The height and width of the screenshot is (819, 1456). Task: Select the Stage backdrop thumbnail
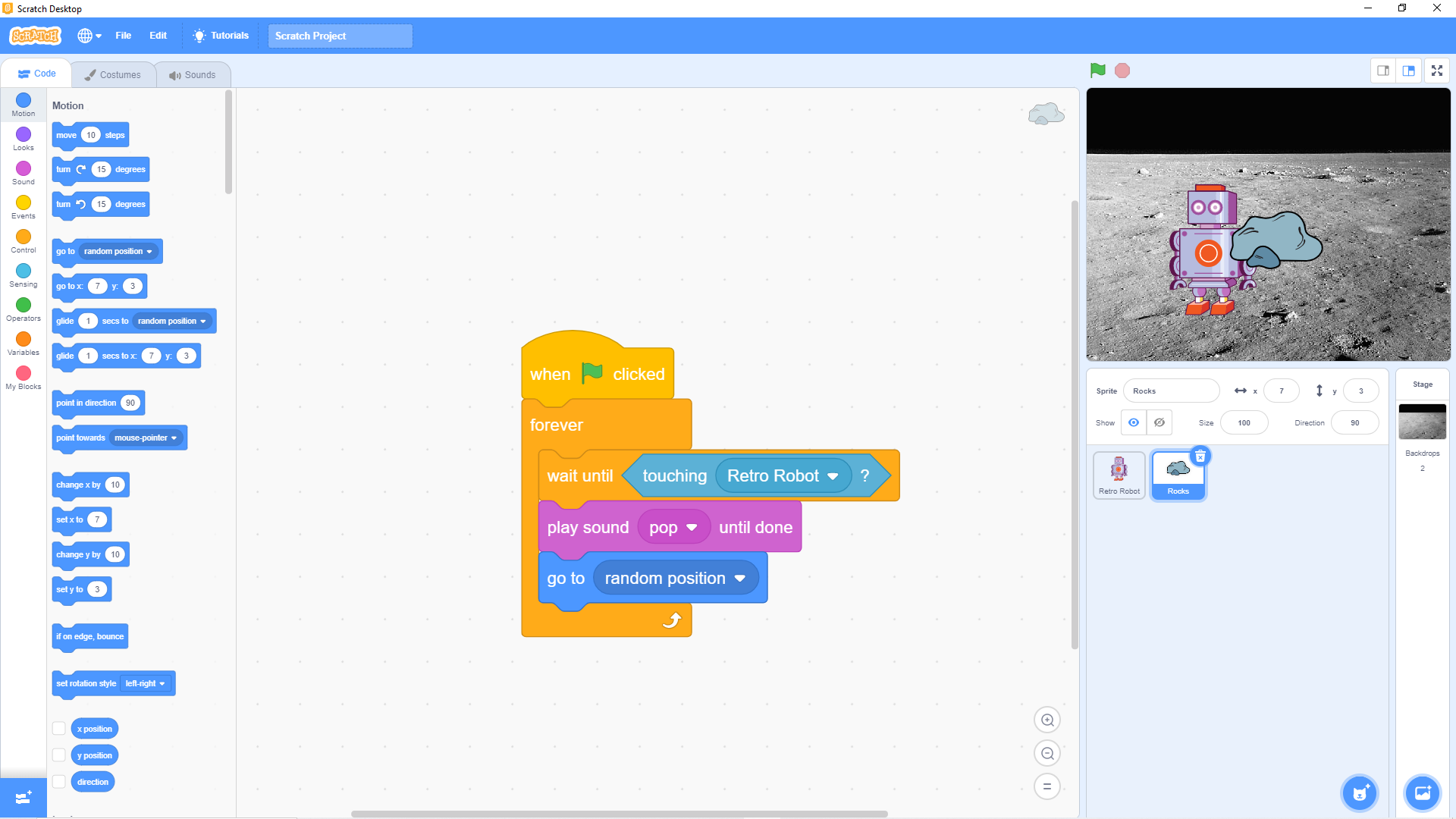[x=1422, y=422]
